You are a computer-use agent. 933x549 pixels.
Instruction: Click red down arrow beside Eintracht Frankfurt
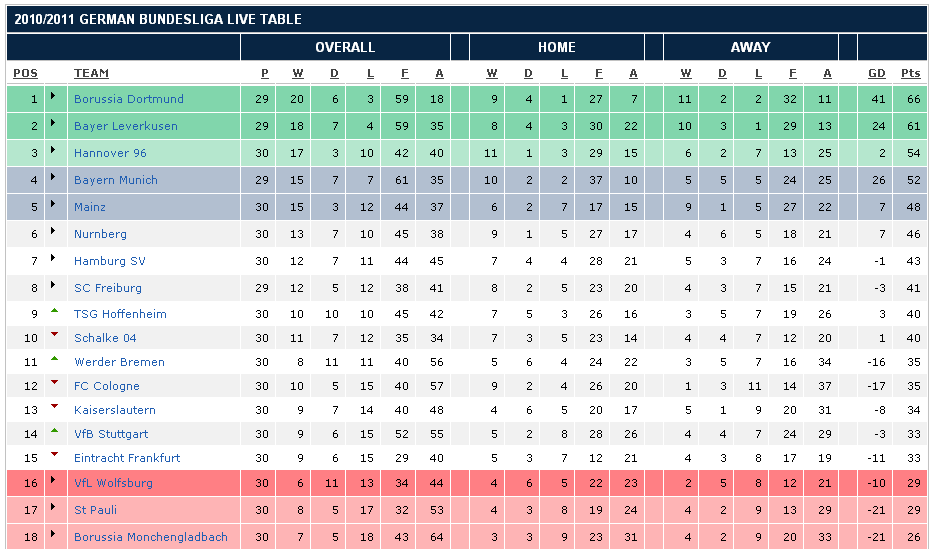tap(54, 455)
